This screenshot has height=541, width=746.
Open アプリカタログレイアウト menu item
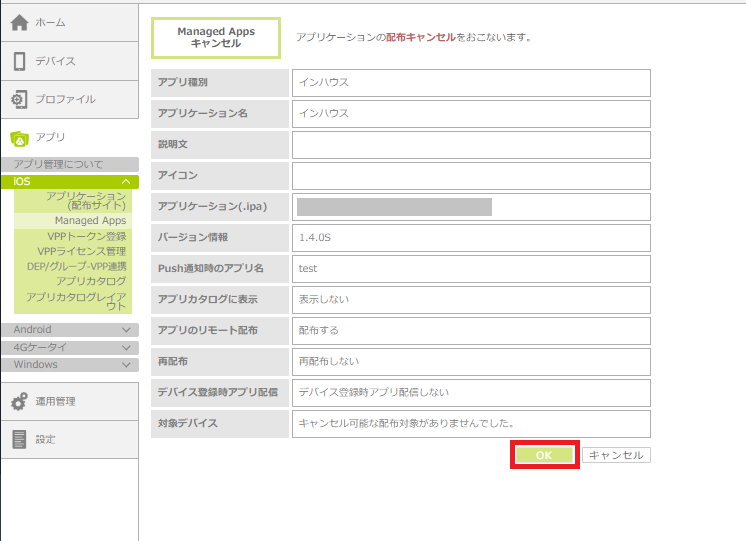coord(77,301)
